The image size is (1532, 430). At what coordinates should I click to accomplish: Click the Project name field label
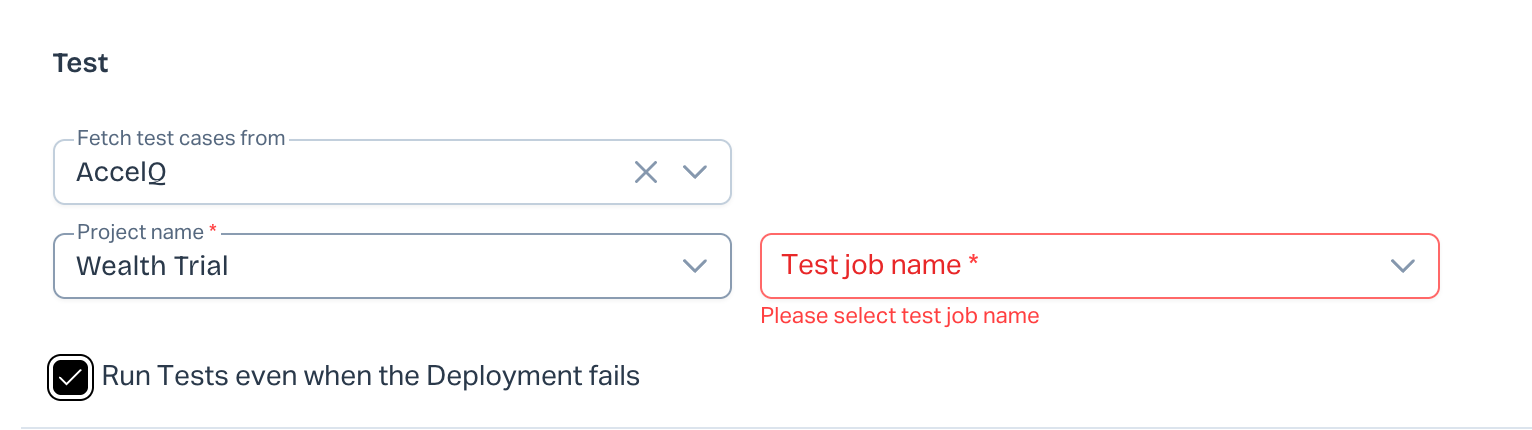coord(140,232)
